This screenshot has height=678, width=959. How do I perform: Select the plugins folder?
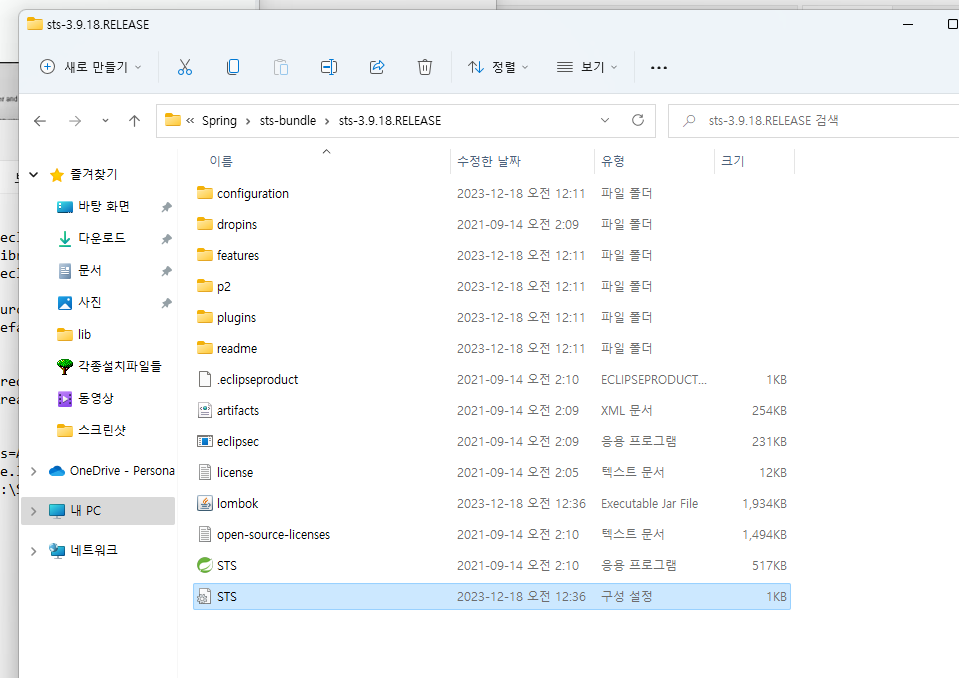point(492,318)
